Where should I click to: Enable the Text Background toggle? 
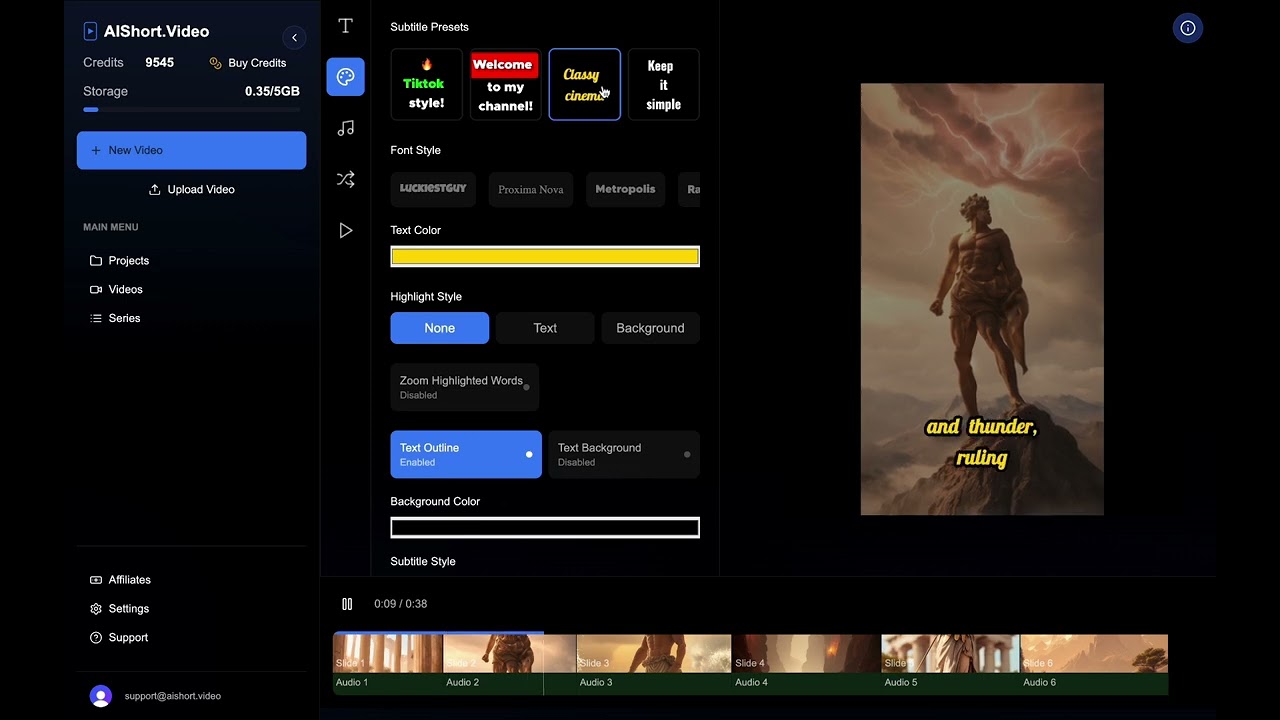tap(624, 455)
